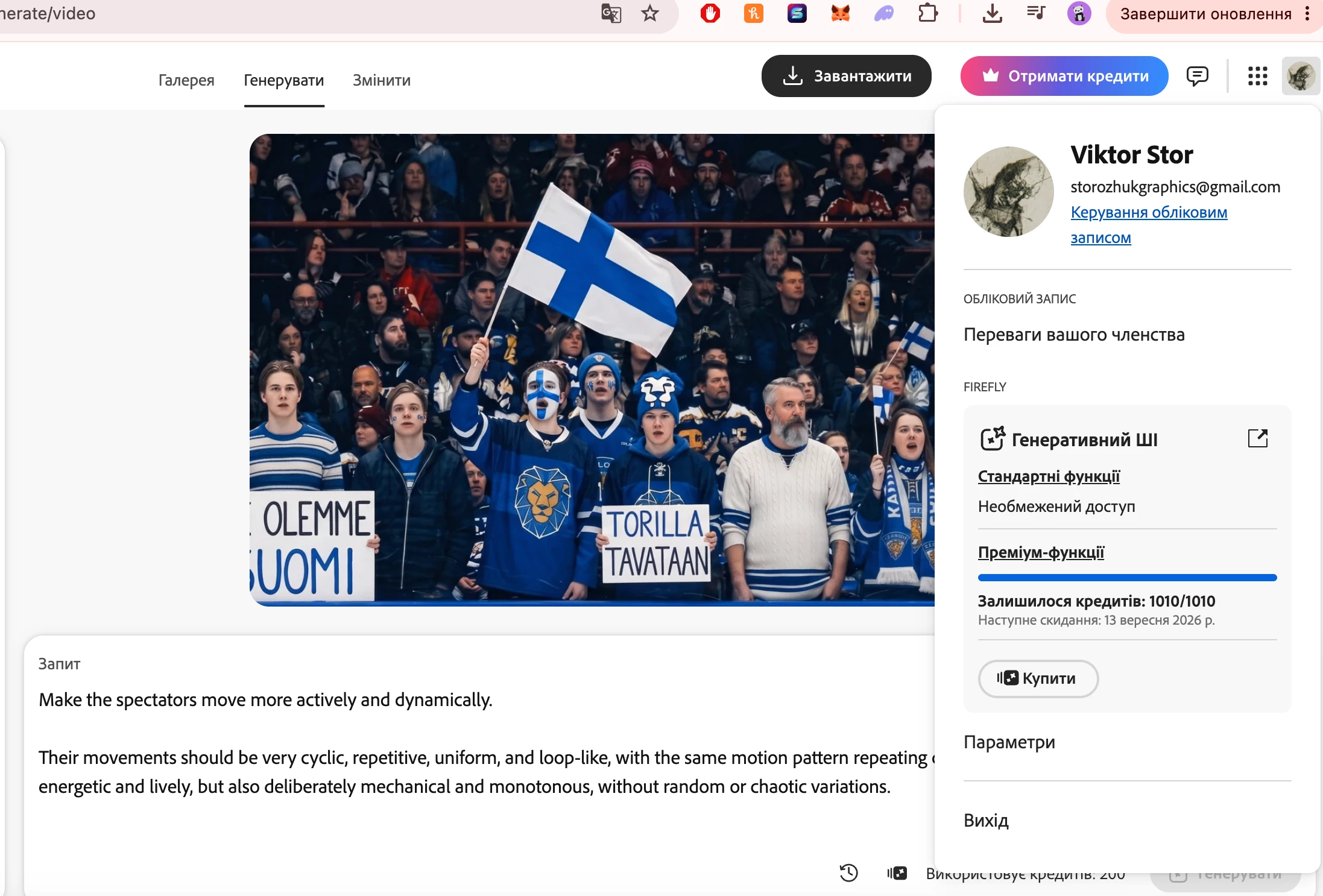Click the credits icon beside usage text
Image resolution: width=1323 pixels, height=896 pixels.
(897, 872)
